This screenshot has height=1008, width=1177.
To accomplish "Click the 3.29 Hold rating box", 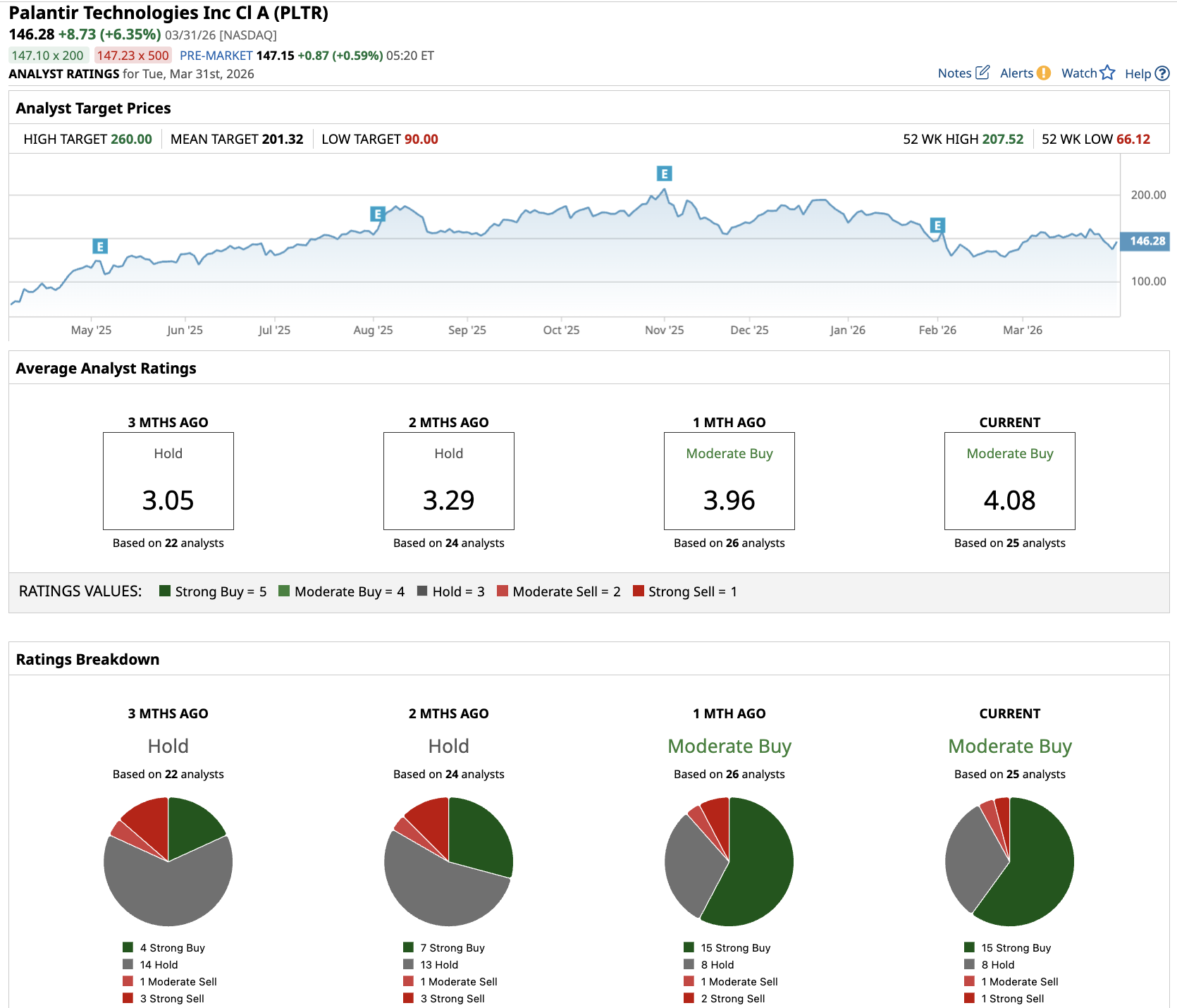I will tap(449, 481).
